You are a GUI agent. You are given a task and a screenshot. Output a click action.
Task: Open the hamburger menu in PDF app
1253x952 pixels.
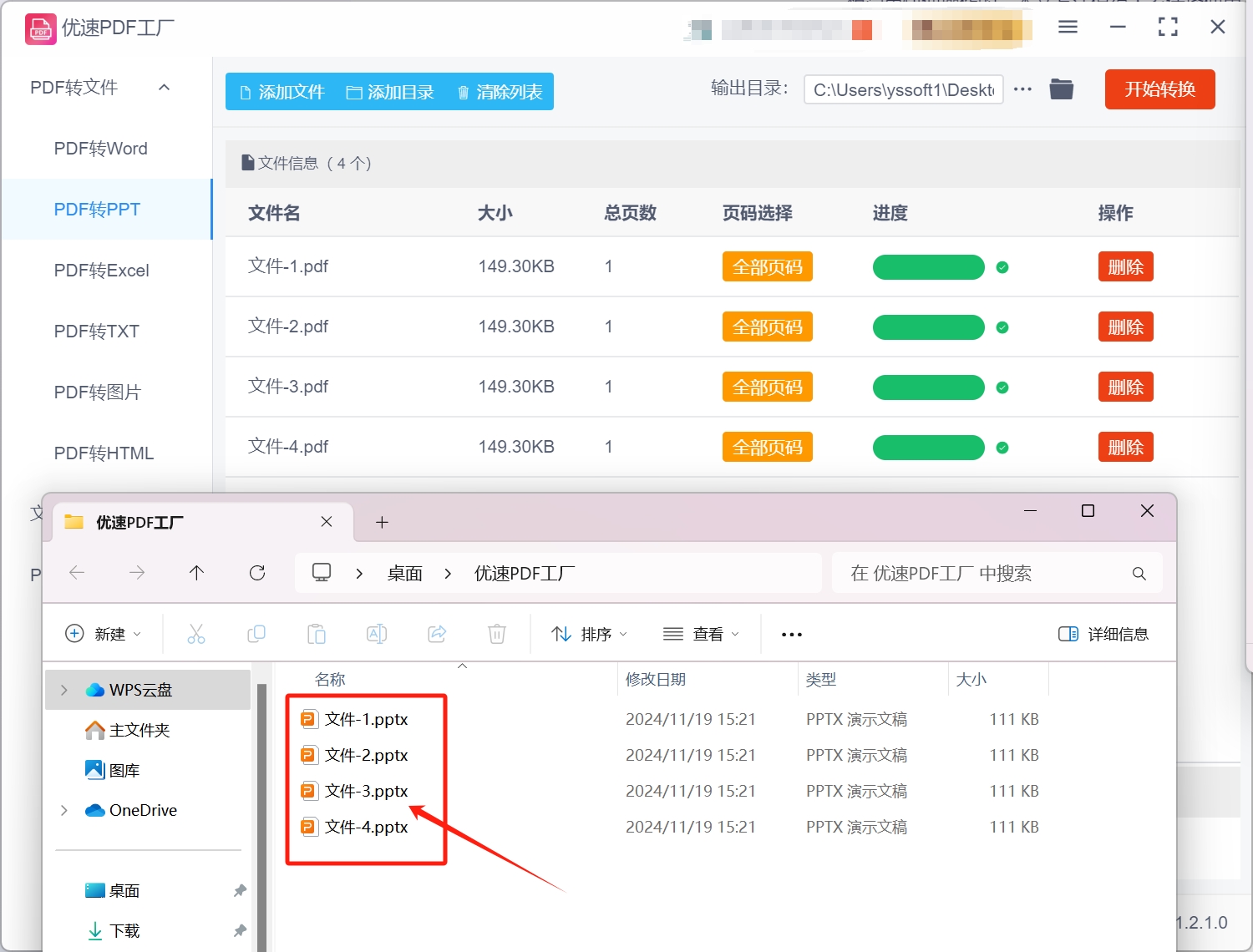(1068, 28)
